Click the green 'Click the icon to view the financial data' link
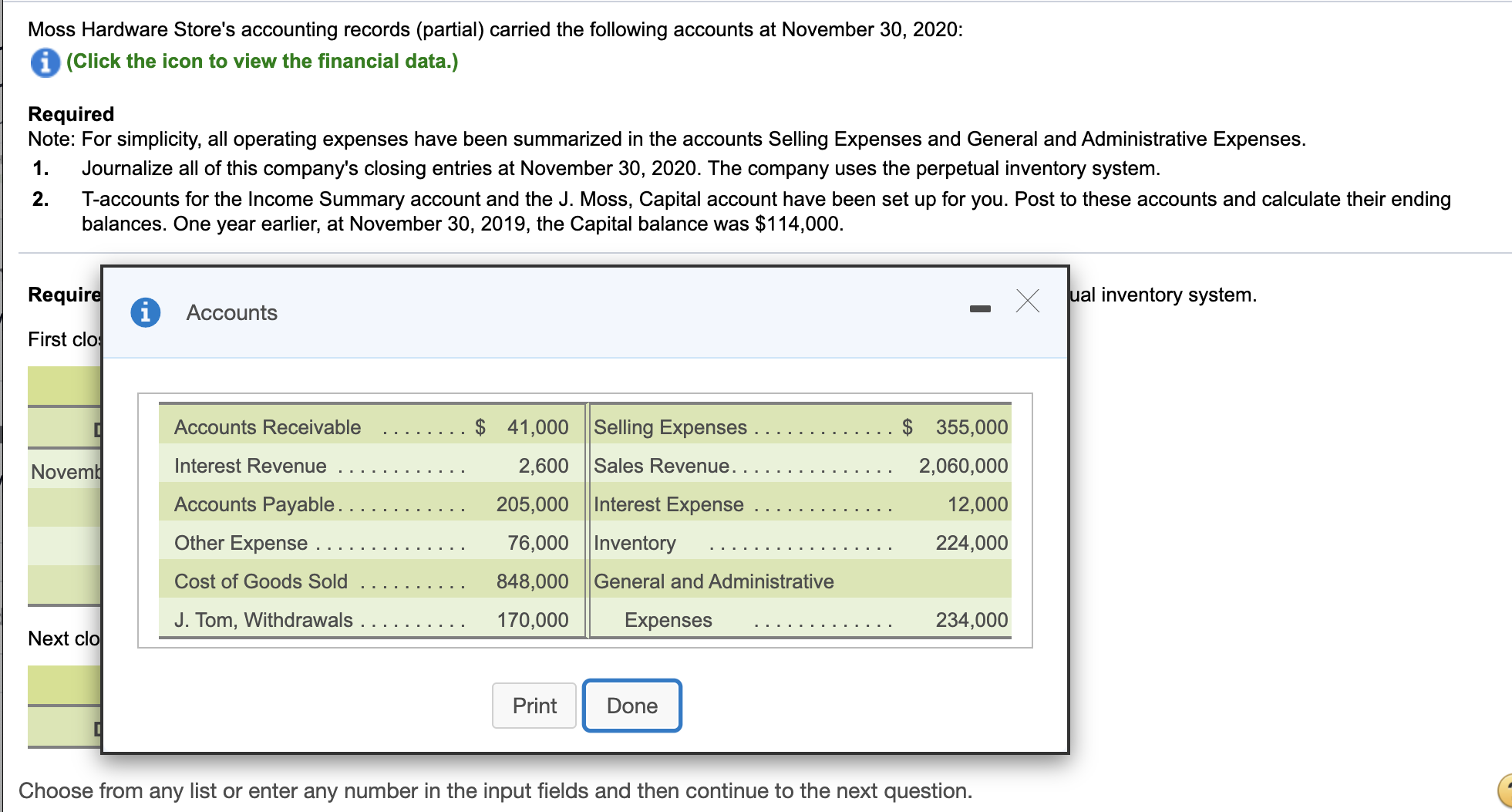Screen dimensions: 1512x812 tap(261, 61)
